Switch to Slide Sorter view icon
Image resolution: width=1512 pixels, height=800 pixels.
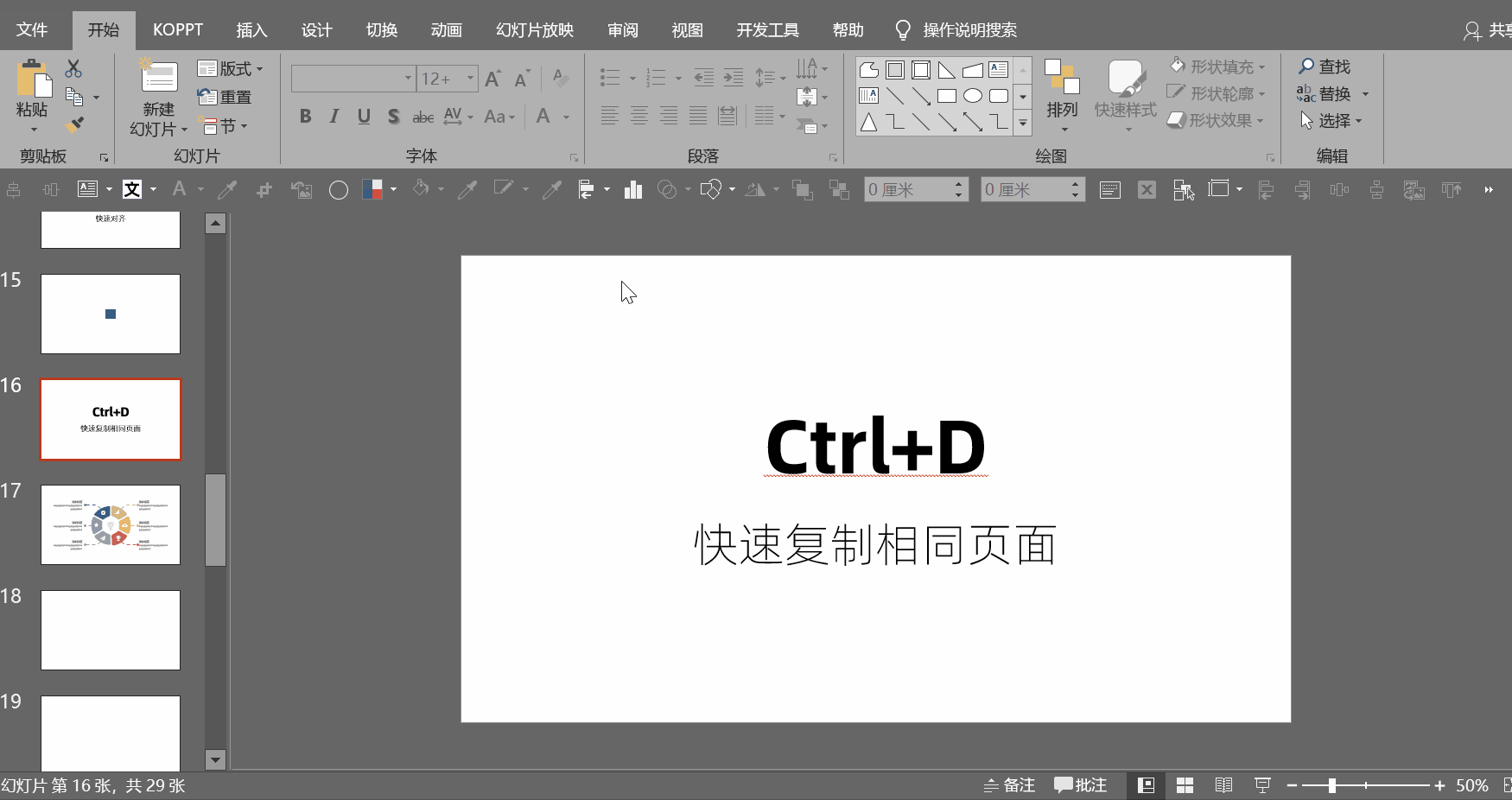coord(1185,785)
